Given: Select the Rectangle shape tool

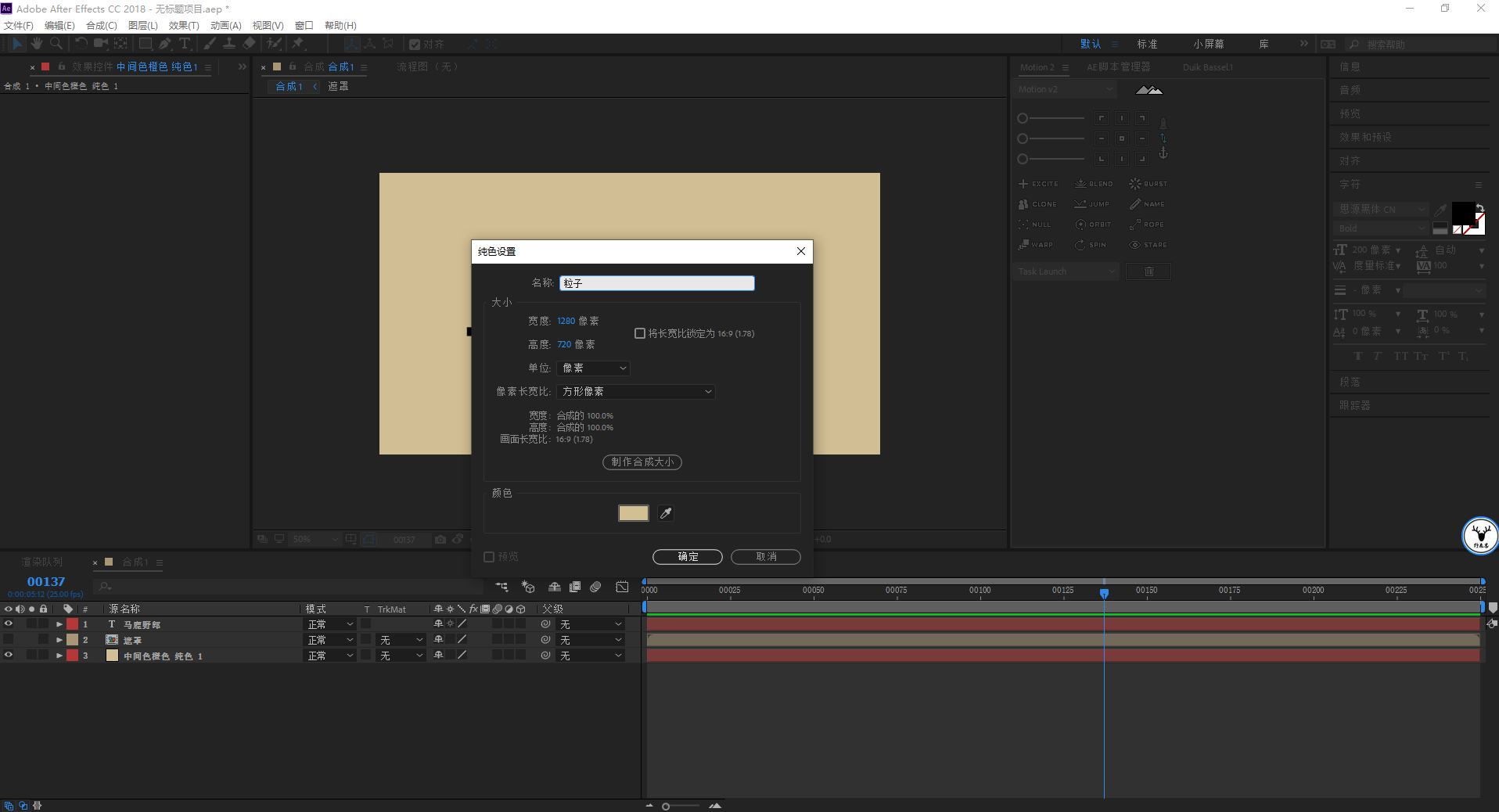Looking at the screenshot, I should [x=146, y=44].
